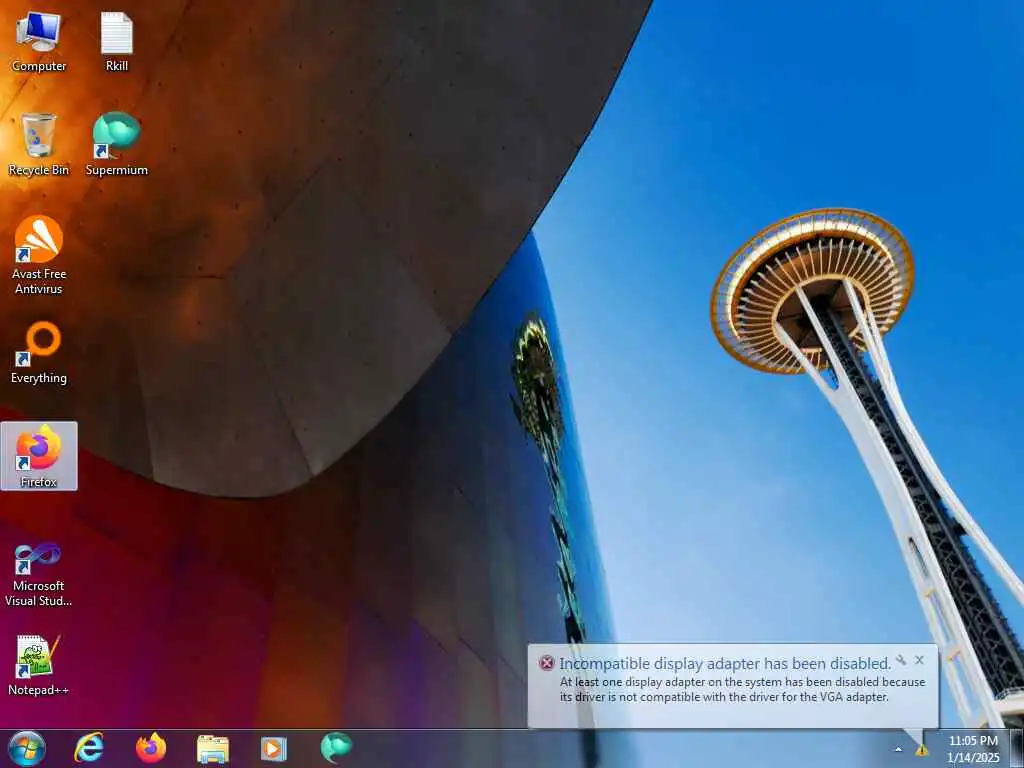
Task: Click the Show desktop button
Action: pos(1016,748)
